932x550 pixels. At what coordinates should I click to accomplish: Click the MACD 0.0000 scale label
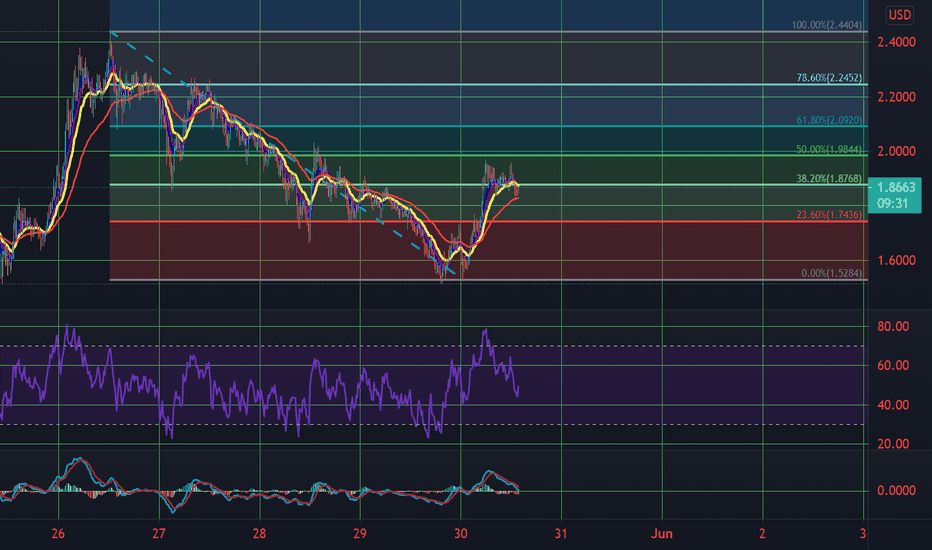[896, 491]
